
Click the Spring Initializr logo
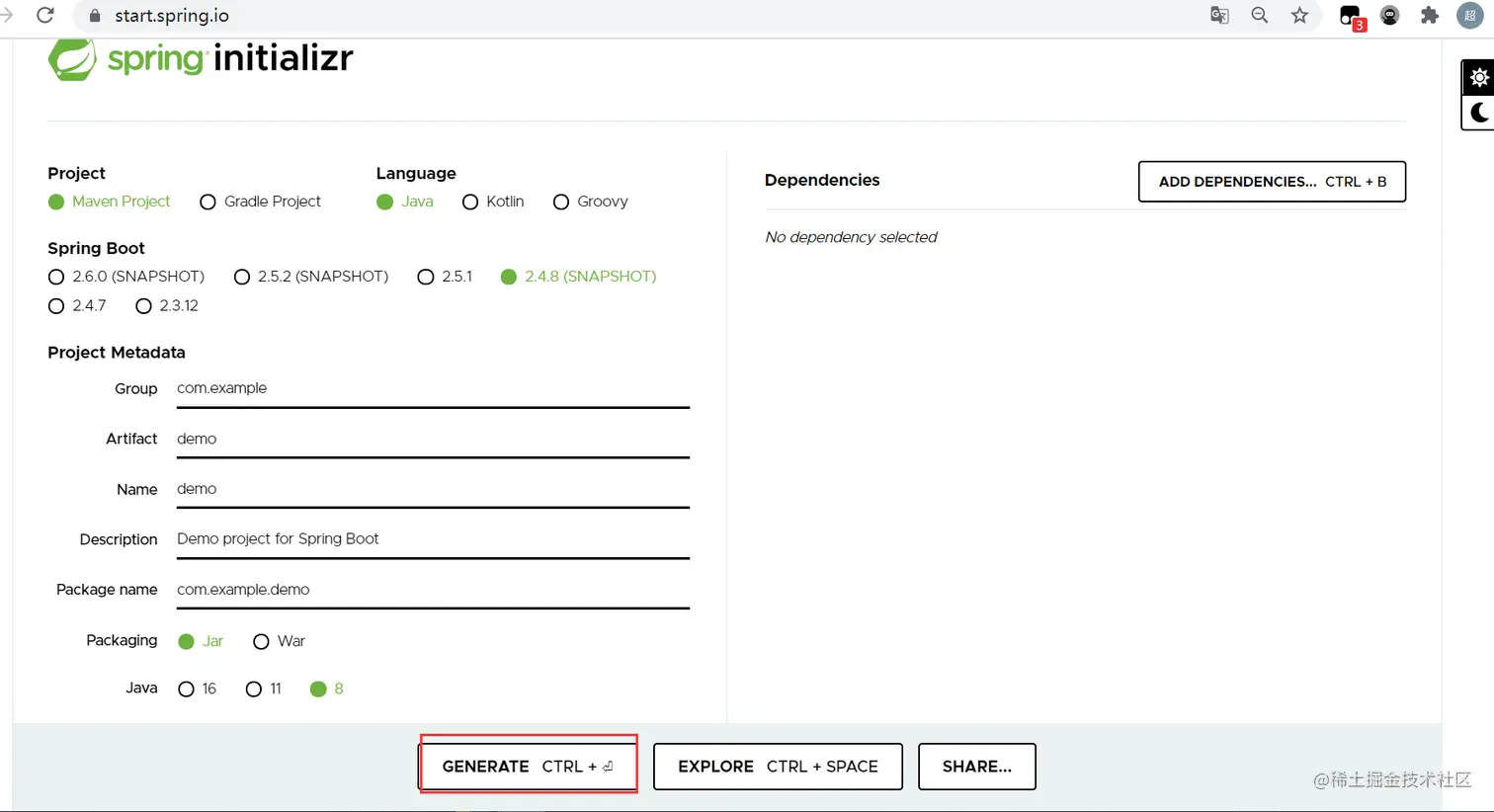201,58
